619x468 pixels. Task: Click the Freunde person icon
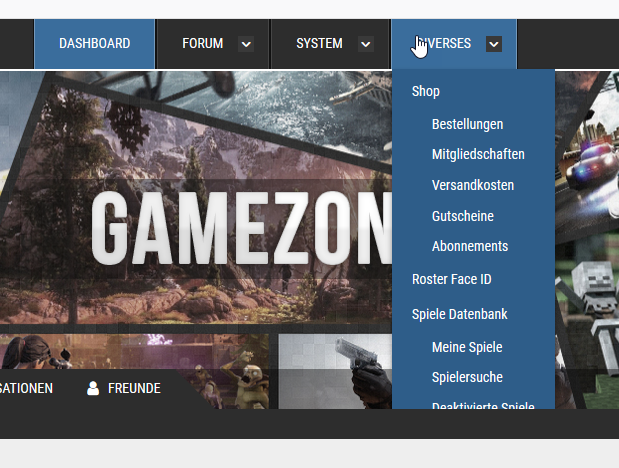click(93, 388)
